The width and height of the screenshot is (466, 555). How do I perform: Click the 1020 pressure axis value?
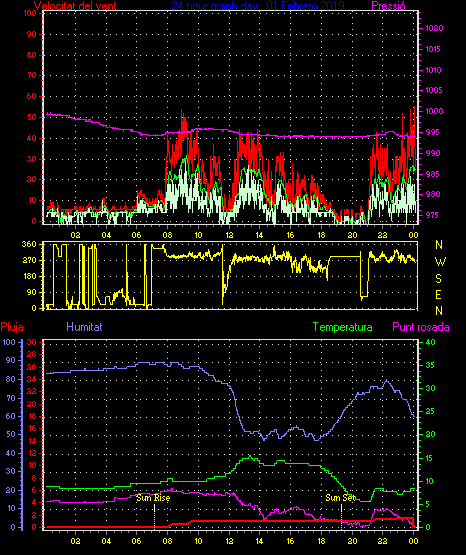(x=434, y=28)
